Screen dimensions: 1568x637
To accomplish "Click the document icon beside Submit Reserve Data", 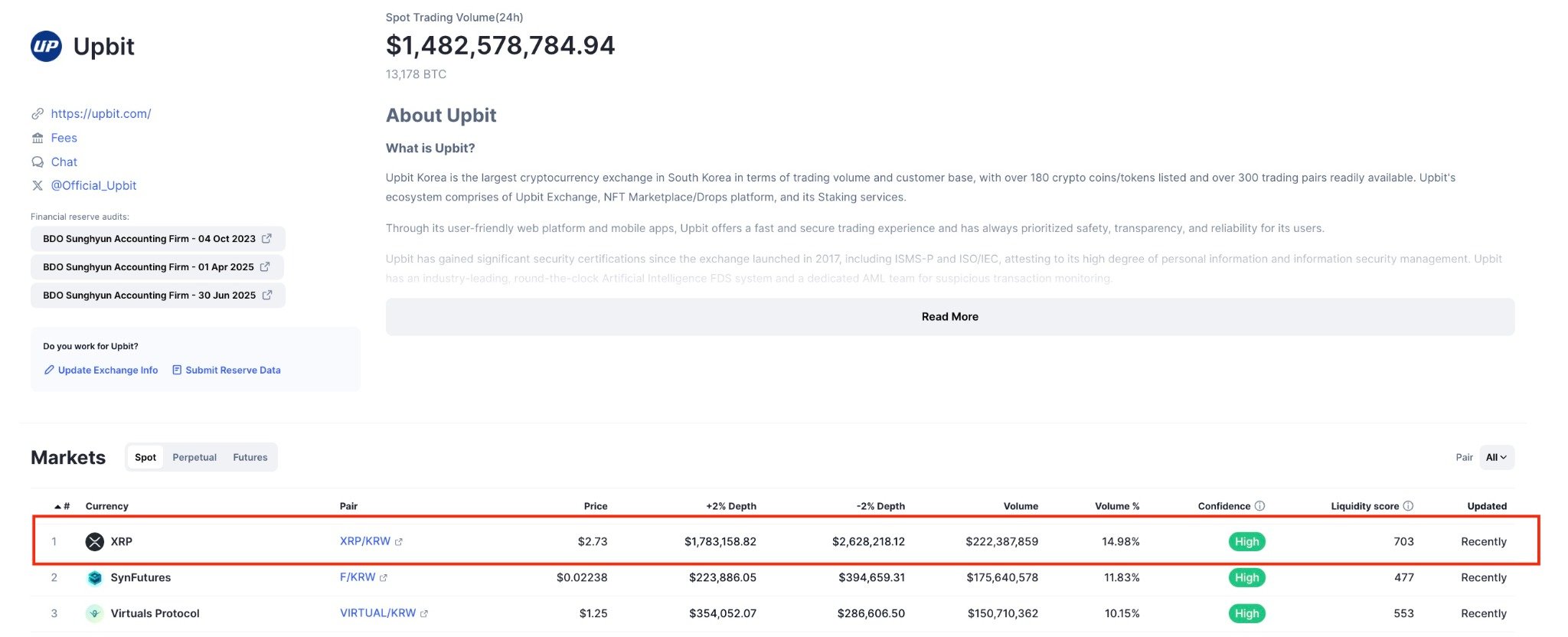I will click(x=177, y=370).
